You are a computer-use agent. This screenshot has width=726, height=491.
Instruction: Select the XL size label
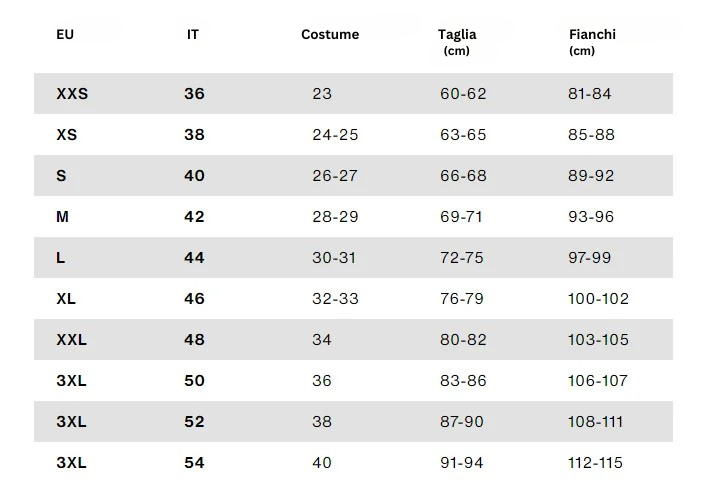point(67,299)
